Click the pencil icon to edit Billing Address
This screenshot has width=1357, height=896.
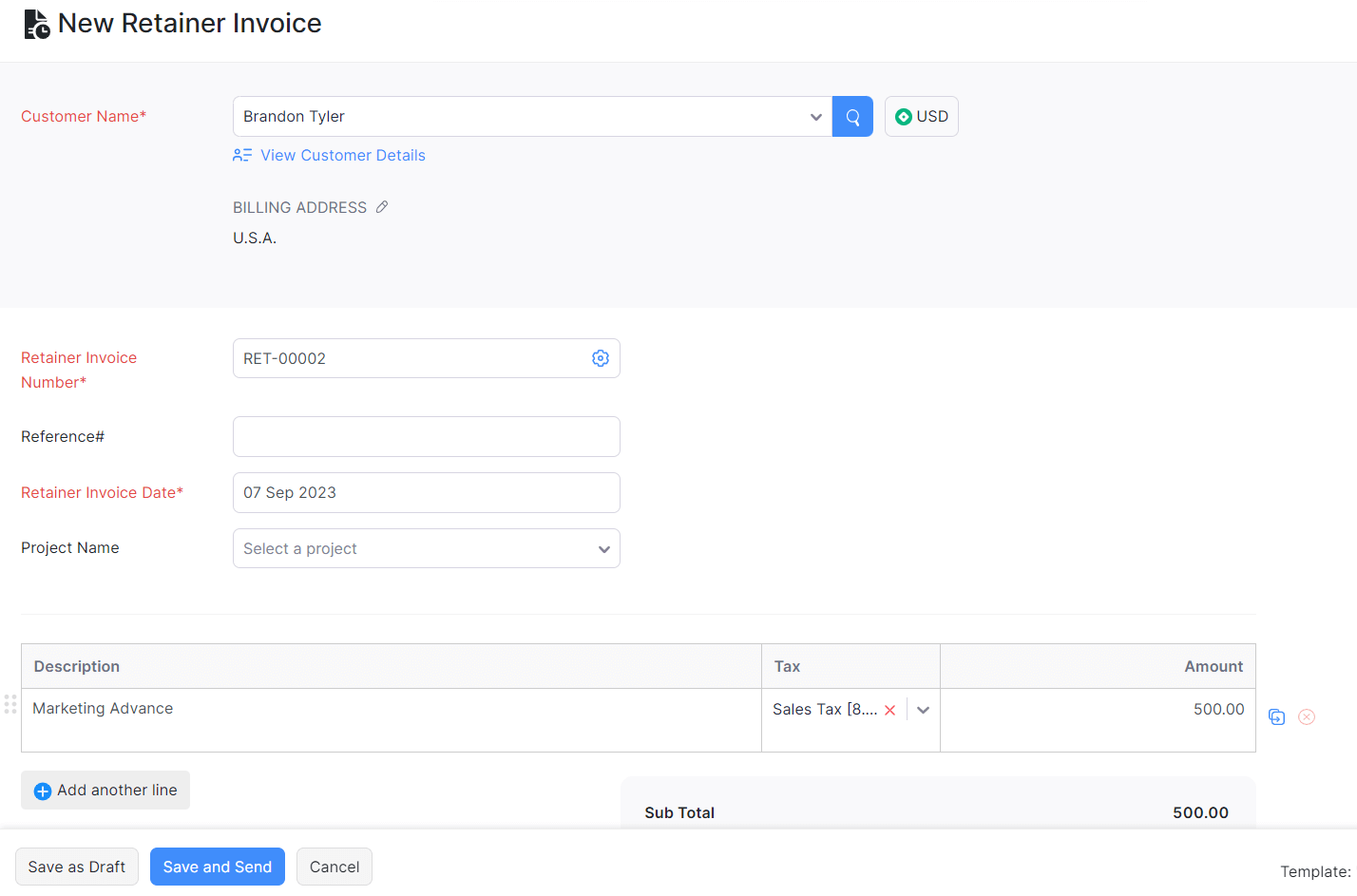(382, 206)
